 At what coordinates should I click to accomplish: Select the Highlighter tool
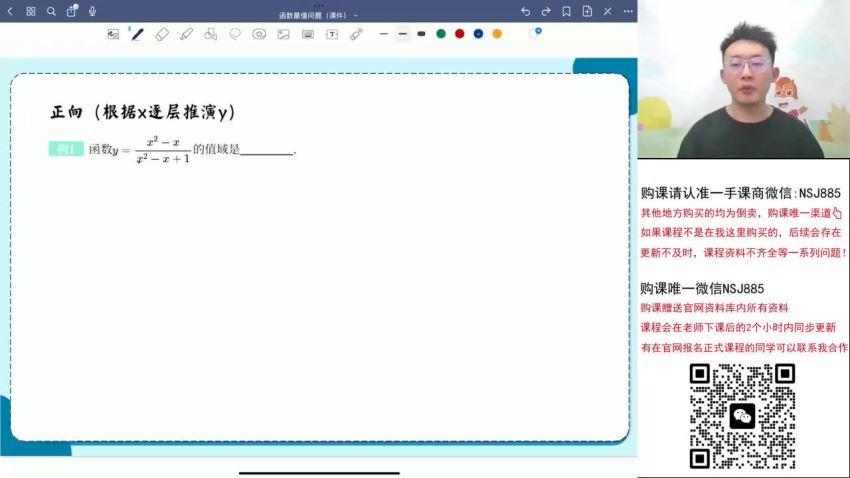tap(186, 34)
